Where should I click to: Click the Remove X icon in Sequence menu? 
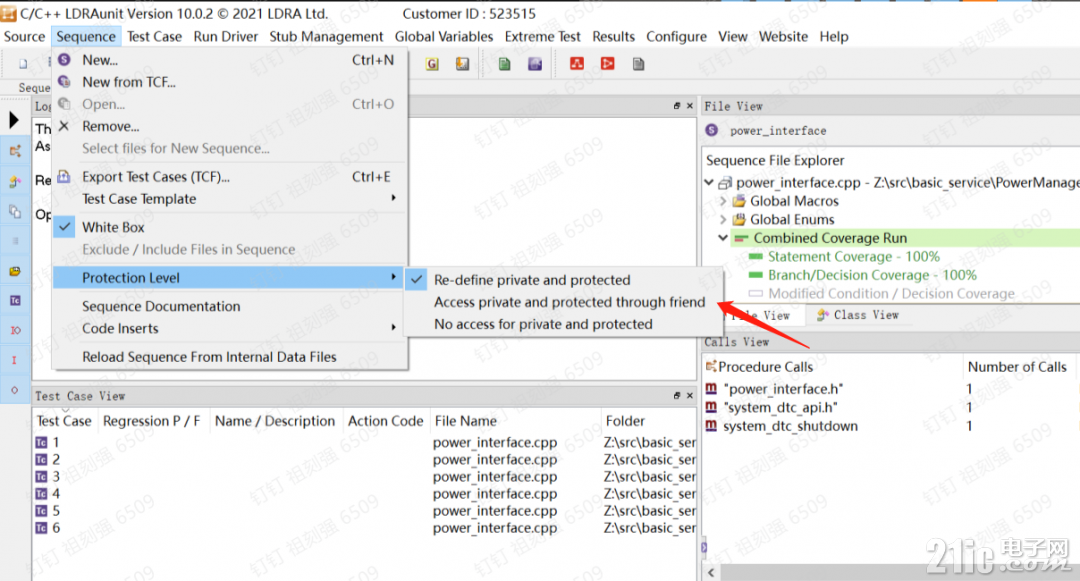(x=64, y=126)
